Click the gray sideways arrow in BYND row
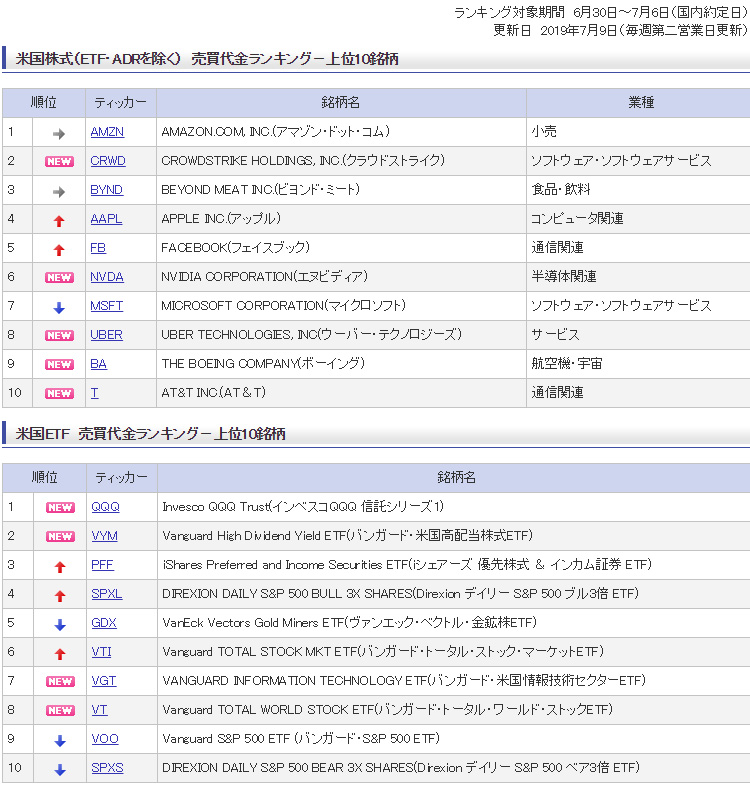 click(x=59, y=192)
